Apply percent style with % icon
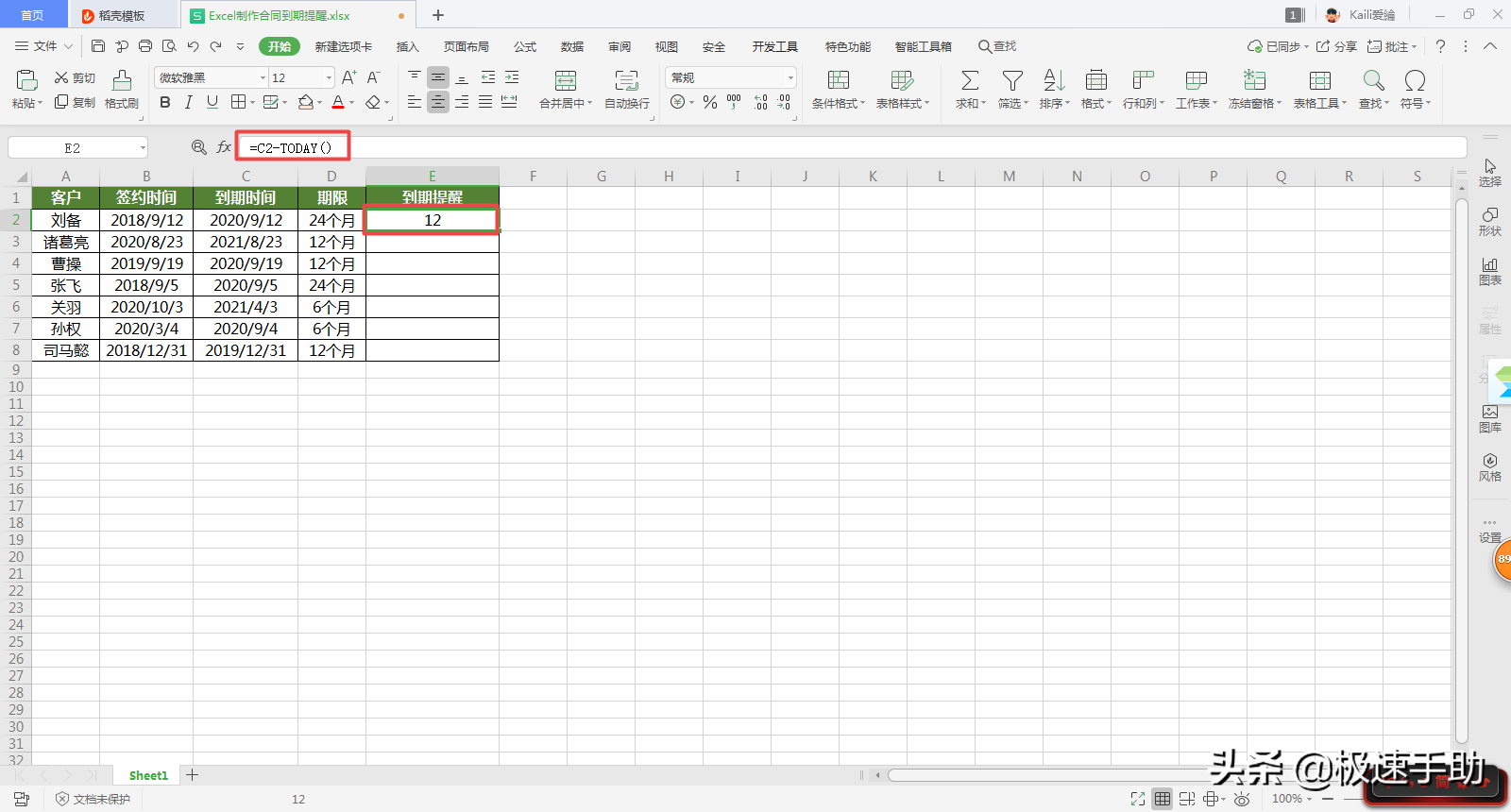The height and width of the screenshot is (812, 1511). pos(710,102)
